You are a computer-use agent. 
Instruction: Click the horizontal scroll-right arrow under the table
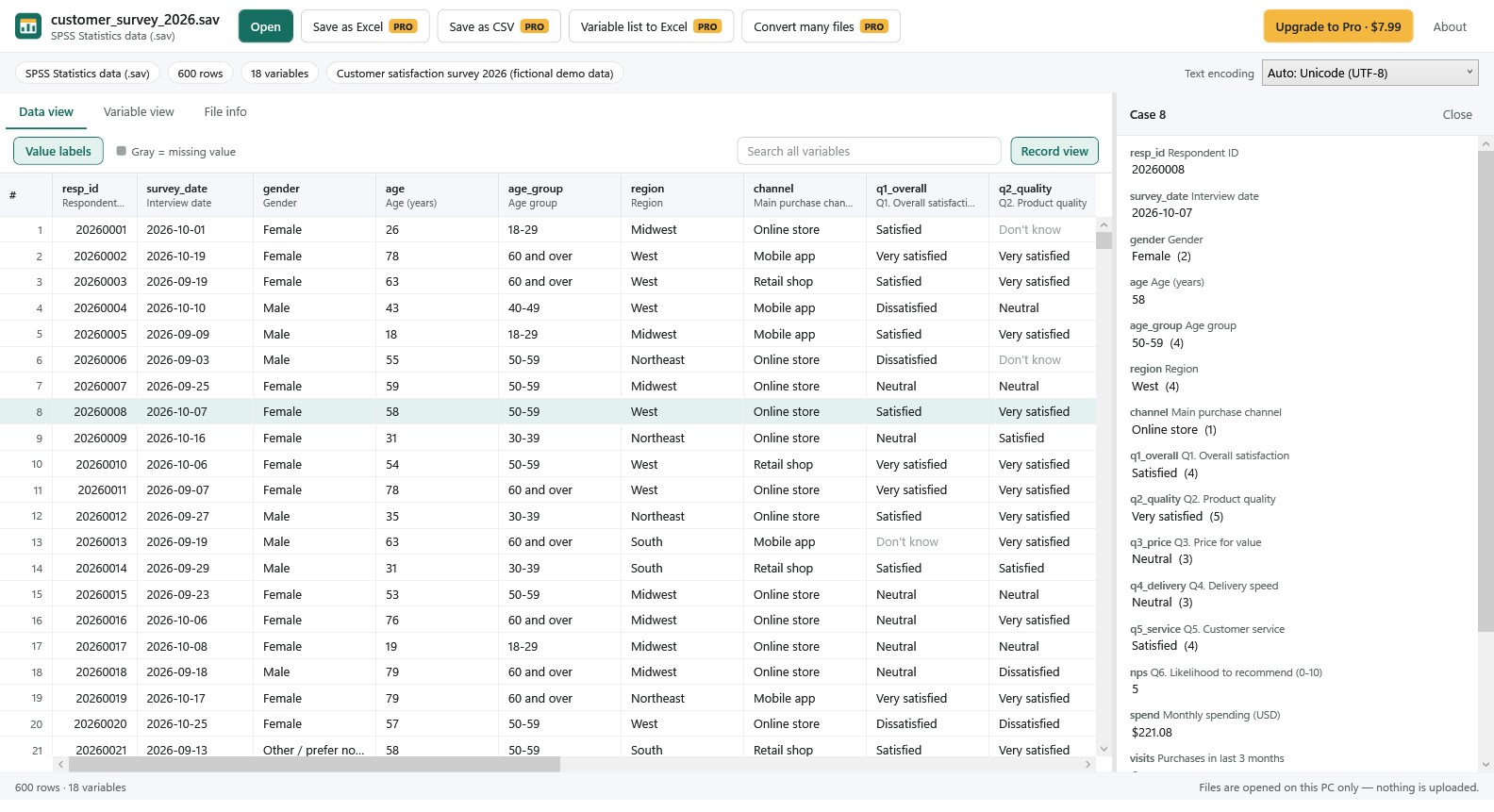(x=1088, y=764)
